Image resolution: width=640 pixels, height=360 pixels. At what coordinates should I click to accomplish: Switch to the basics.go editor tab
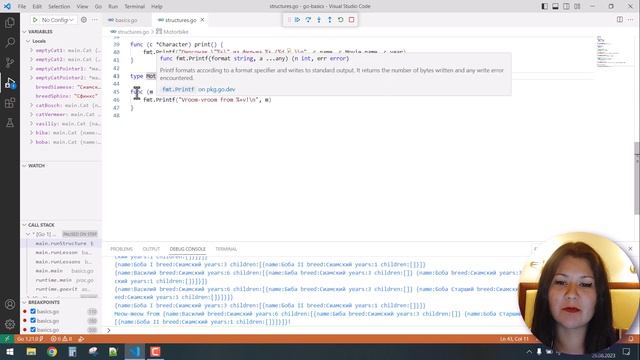point(126,20)
